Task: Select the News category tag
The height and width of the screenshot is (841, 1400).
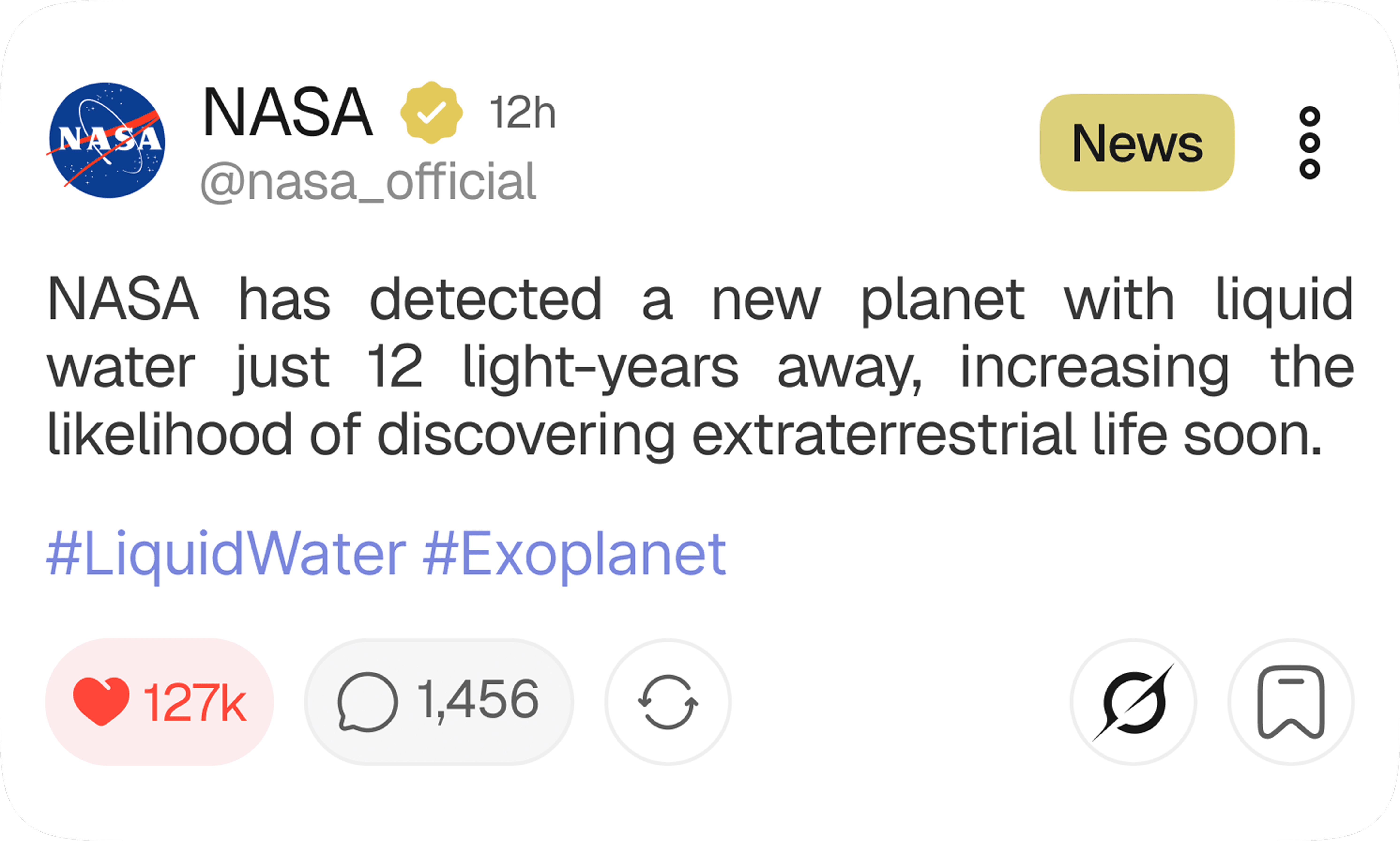Action: (1137, 142)
